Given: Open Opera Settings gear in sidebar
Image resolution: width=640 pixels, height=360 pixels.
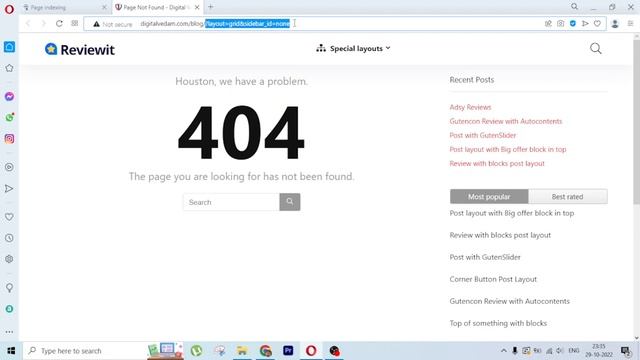Looking at the screenshot, I should tap(9, 259).
